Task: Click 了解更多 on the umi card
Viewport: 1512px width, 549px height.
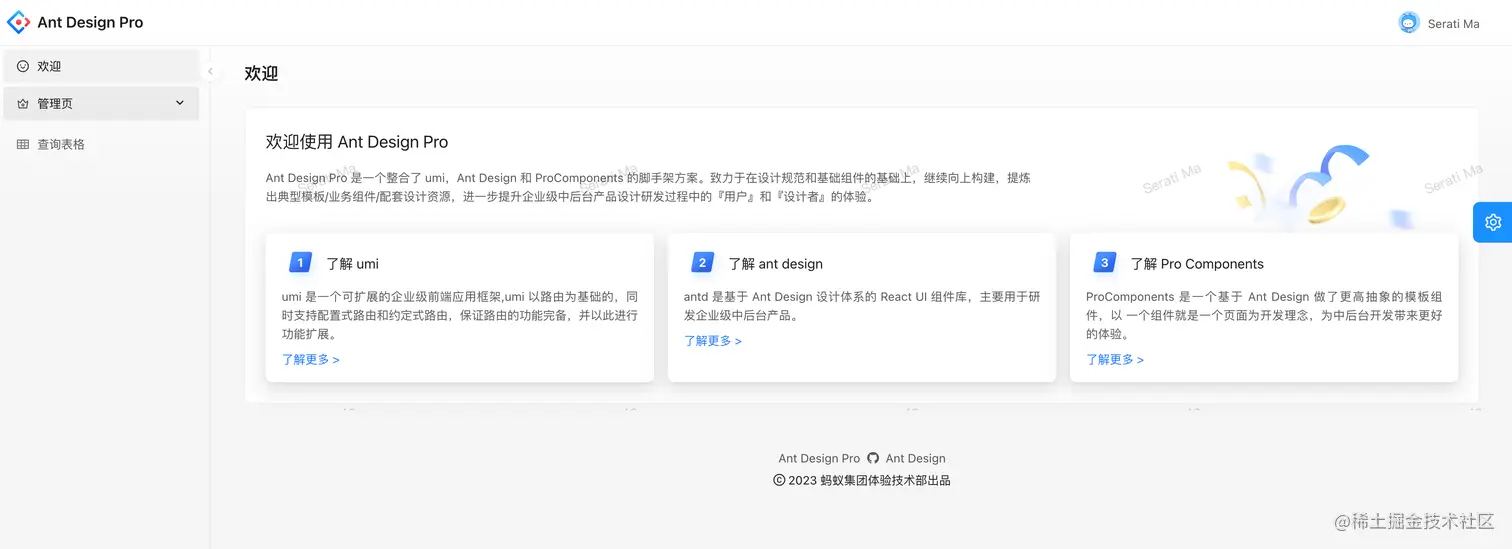Action: point(311,359)
